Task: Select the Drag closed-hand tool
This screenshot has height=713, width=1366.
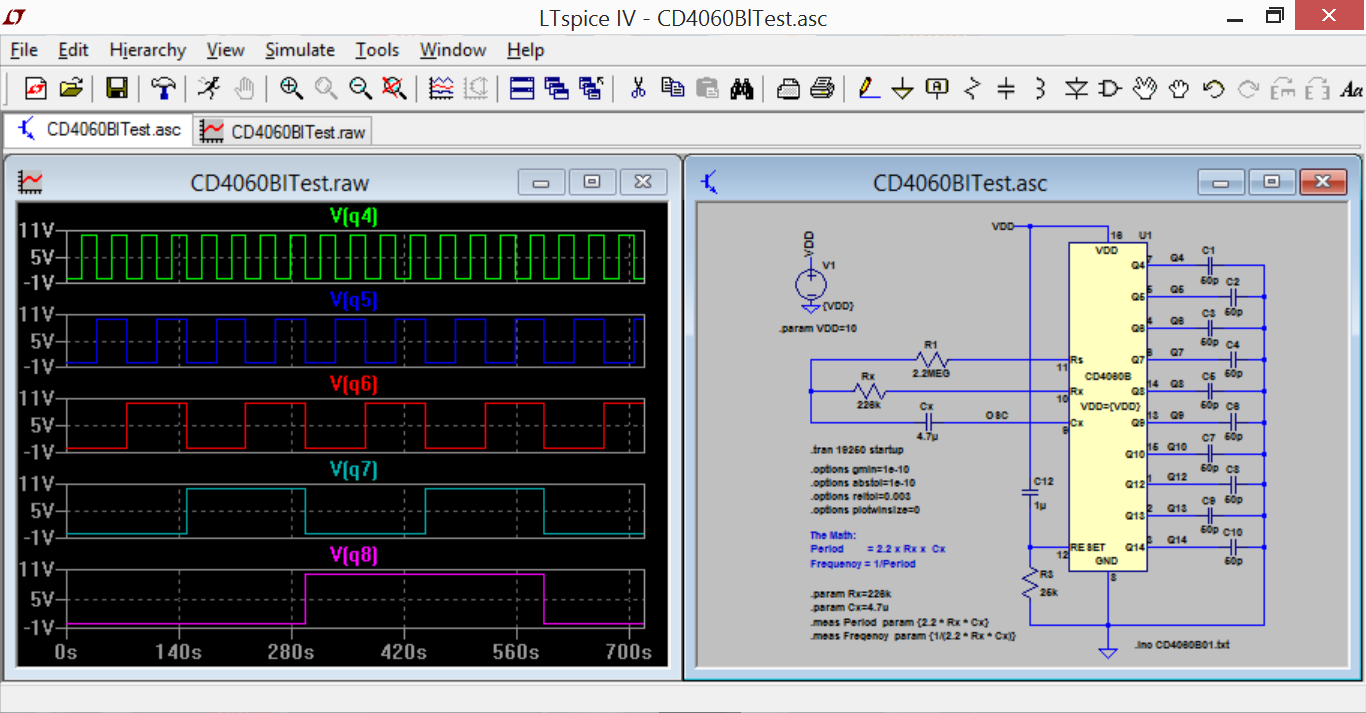Action: (x=1179, y=89)
